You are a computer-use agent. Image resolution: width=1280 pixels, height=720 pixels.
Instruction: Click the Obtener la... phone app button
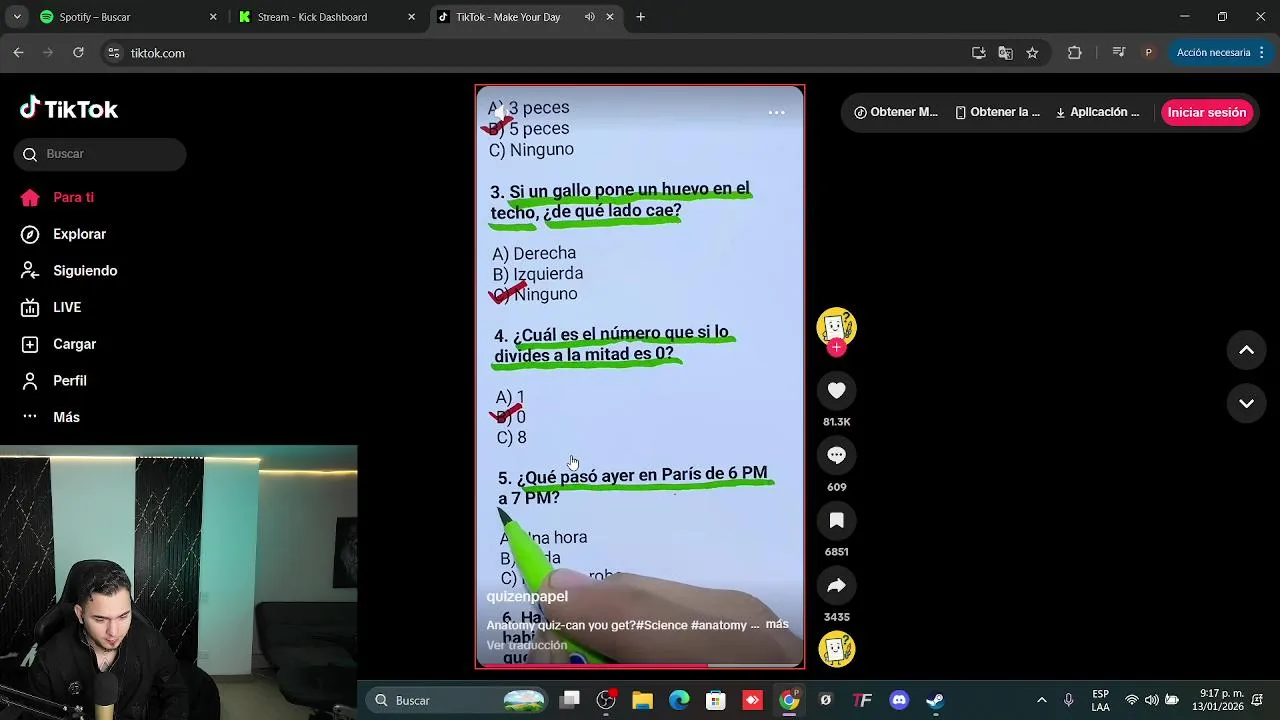point(998,113)
